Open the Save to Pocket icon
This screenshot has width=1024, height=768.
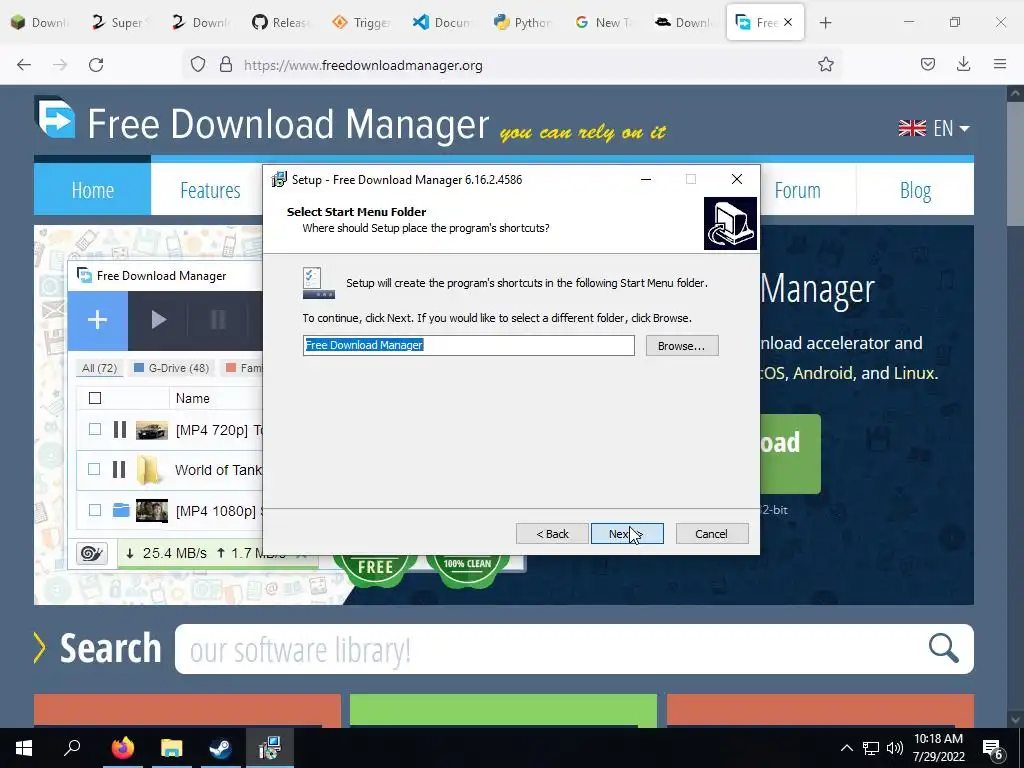click(x=927, y=64)
